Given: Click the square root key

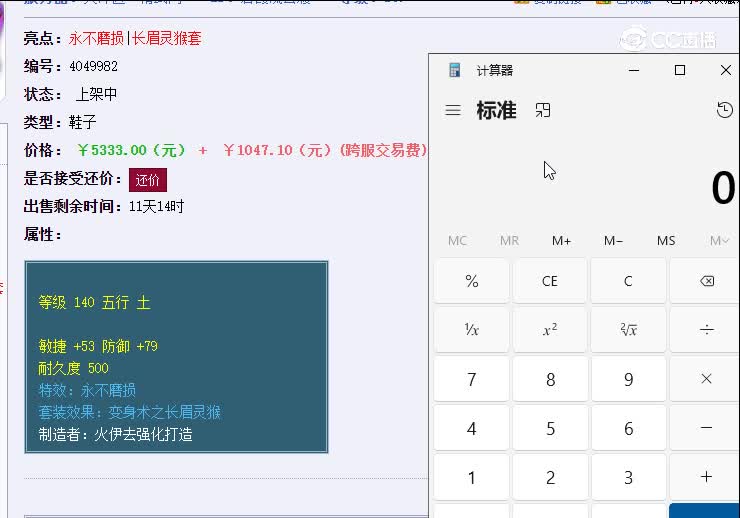Looking at the screenshot, I should coord(628,329).
